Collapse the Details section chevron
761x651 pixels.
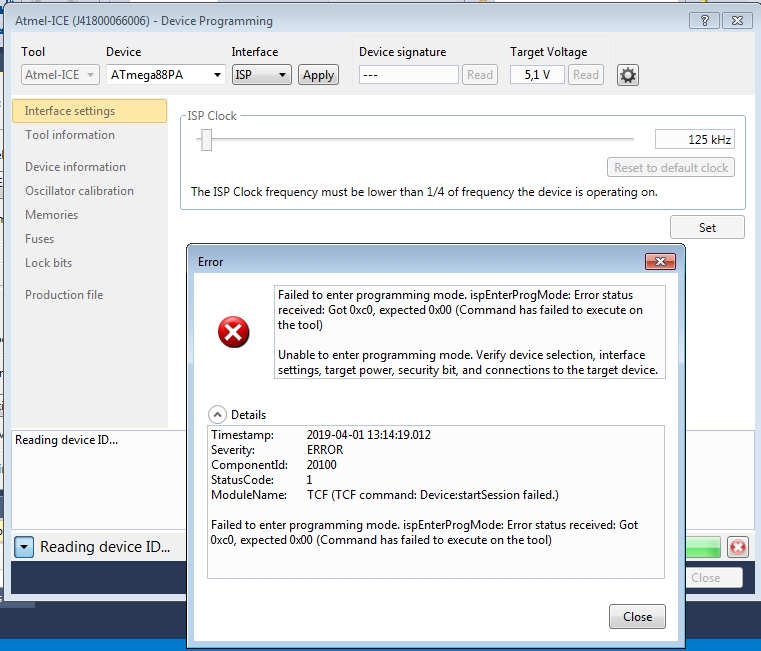coord(217,415)
